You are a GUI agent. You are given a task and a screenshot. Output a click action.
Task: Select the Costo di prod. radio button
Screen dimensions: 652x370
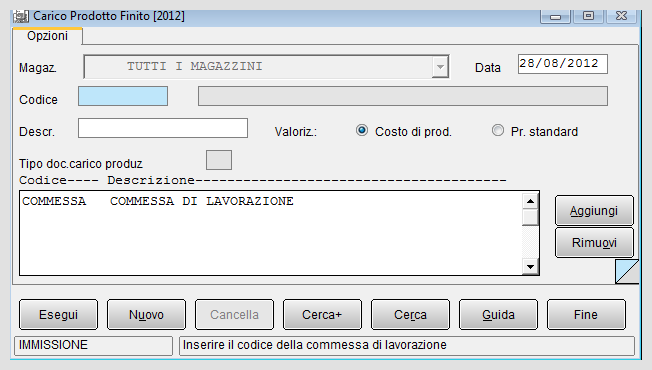362,131
